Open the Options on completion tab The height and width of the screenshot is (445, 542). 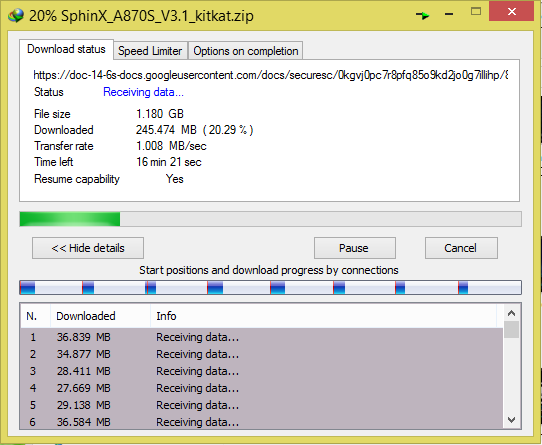click(x=245, y=51)
